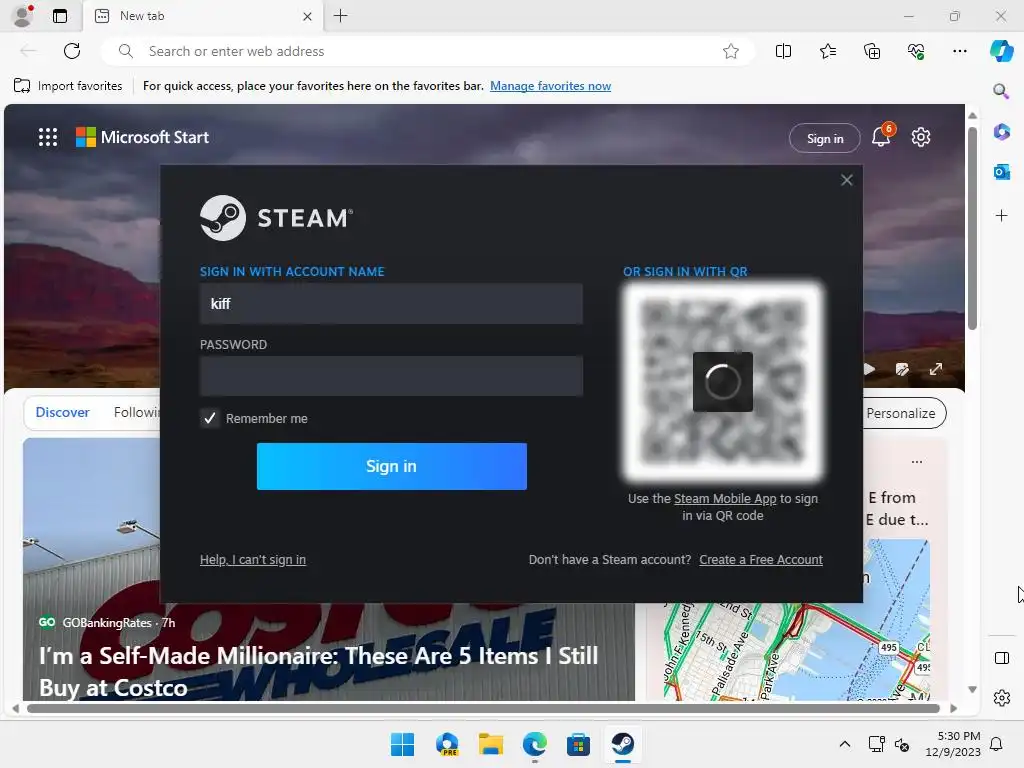Click Import favorites on favorites bar

click(x=68, y=86)
